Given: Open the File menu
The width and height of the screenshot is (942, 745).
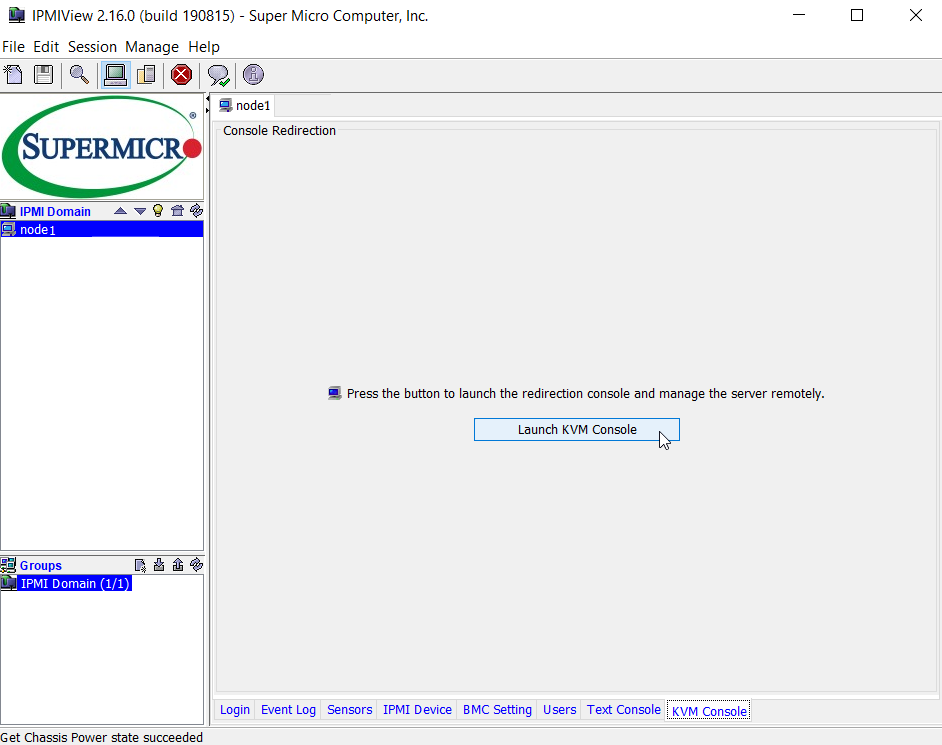Looking at the screenshot, I should pyautogui.click(x=13, y=47).
